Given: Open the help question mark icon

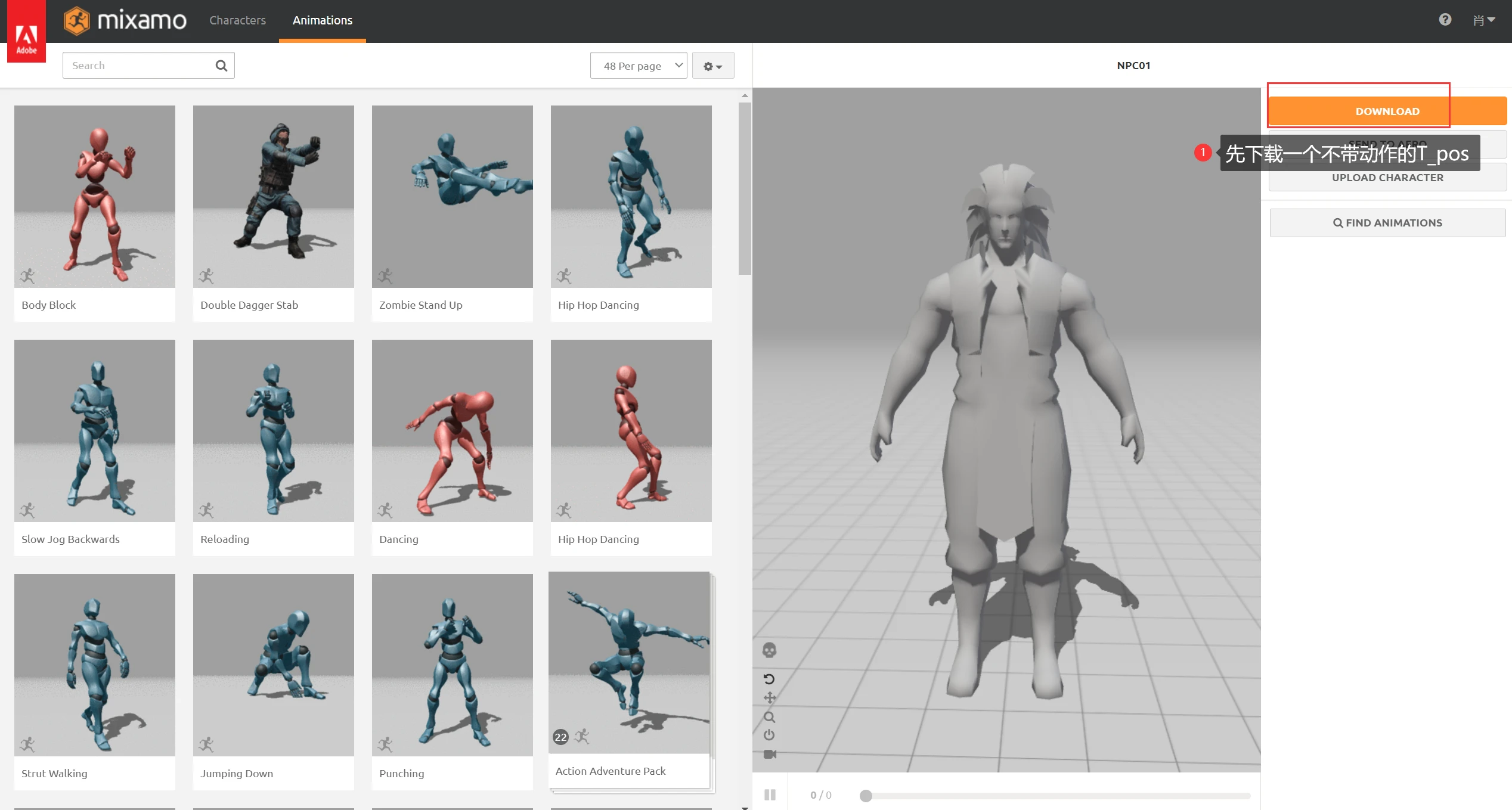Looking at the screenshot, I should pyautogui.click(x=1445, y=20).
